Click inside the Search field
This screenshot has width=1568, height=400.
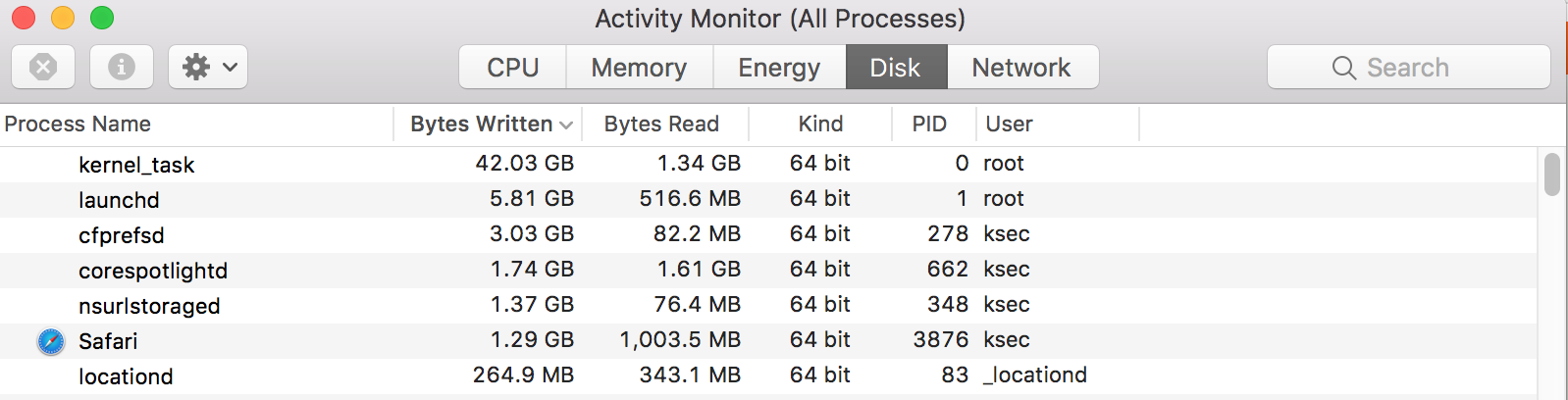click(x=1409, y=67)
